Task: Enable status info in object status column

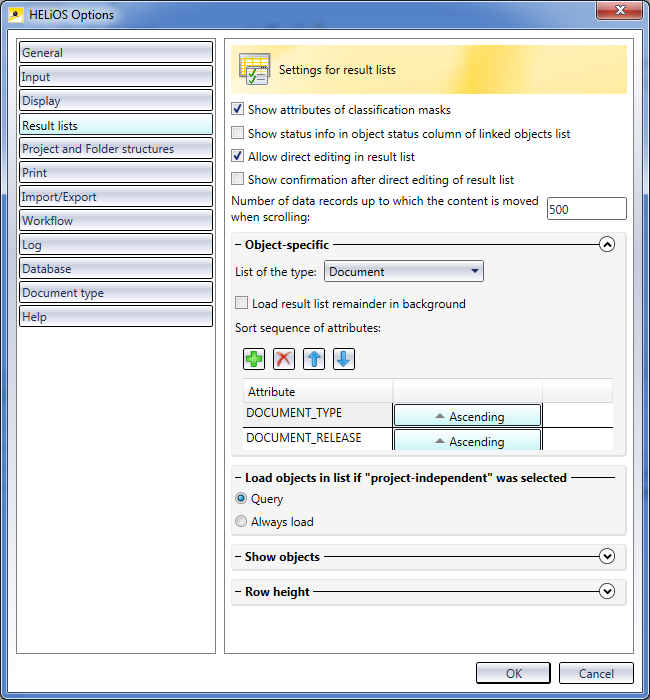Action: pos(238,133)
